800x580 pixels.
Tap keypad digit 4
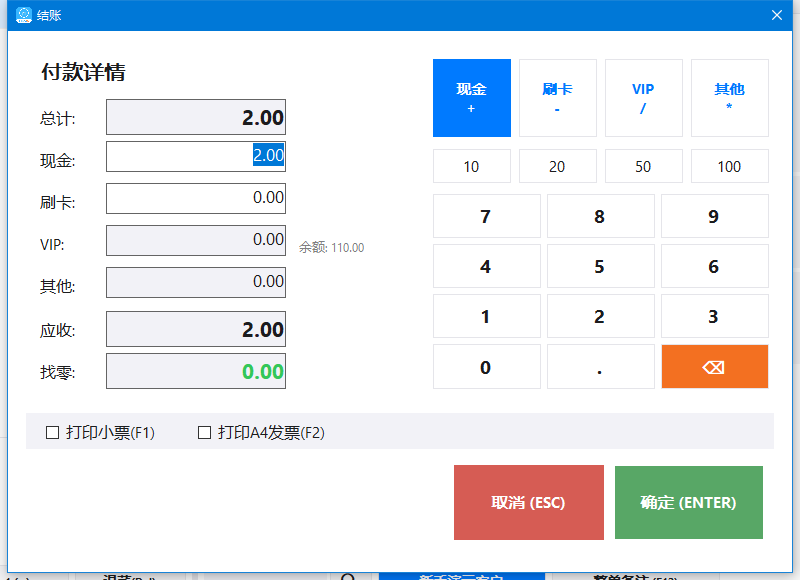(x=486, y=266)
